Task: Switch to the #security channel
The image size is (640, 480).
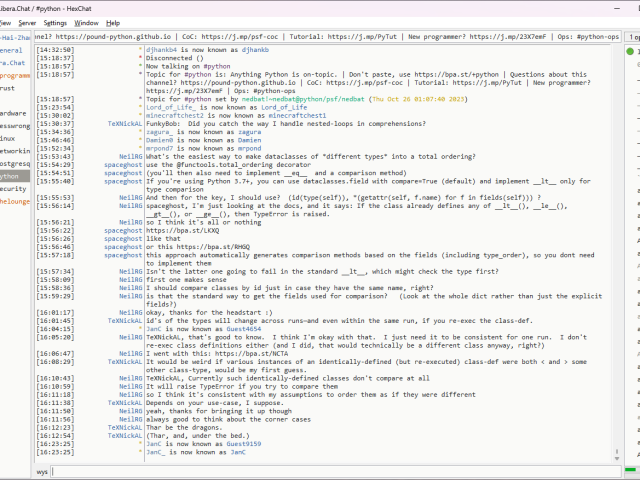Action: 13,188
